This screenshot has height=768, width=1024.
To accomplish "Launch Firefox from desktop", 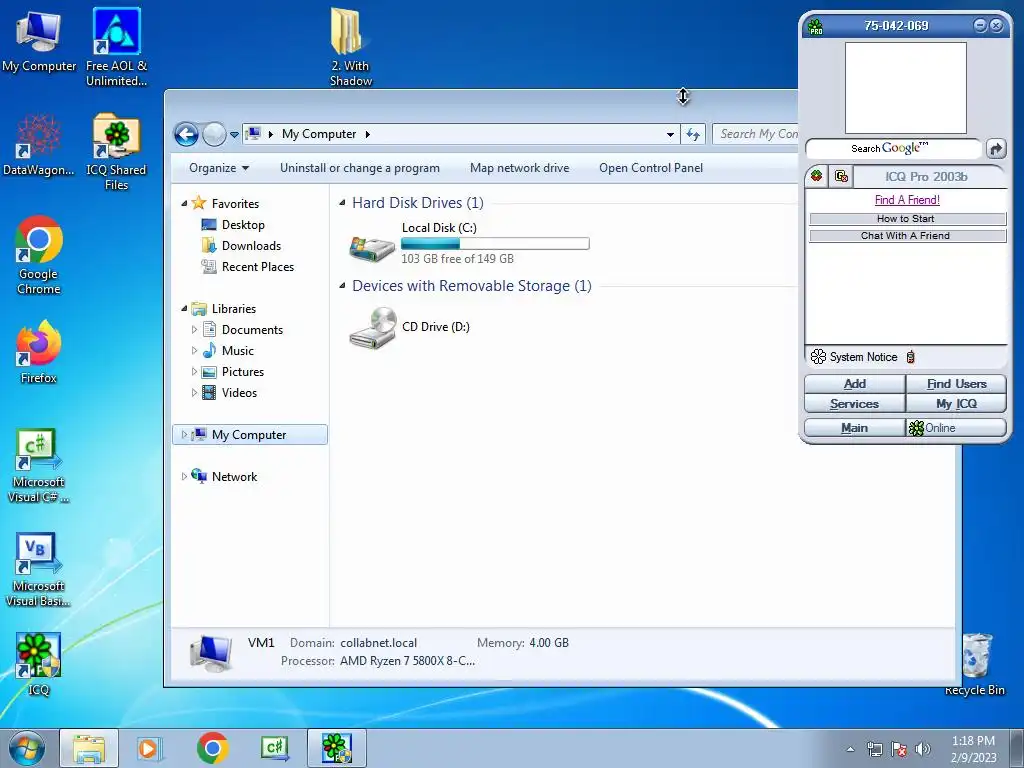I will [39, 351].
